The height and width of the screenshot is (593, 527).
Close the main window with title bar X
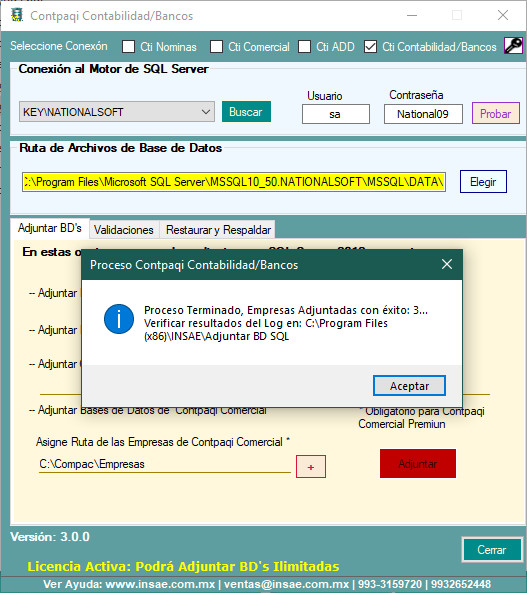click(503, 16)
